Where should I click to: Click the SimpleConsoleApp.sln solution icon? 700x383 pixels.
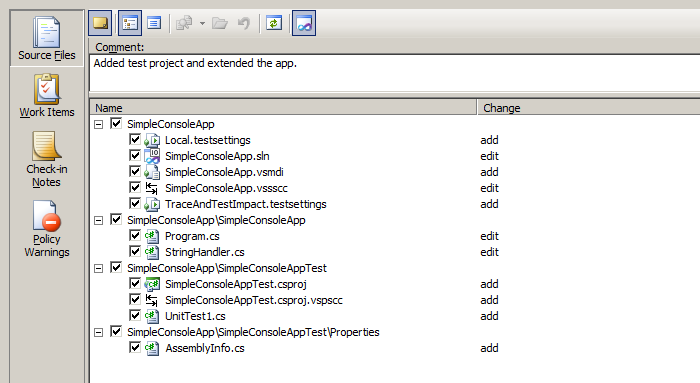pyautogui.click(x=152, y=156)
